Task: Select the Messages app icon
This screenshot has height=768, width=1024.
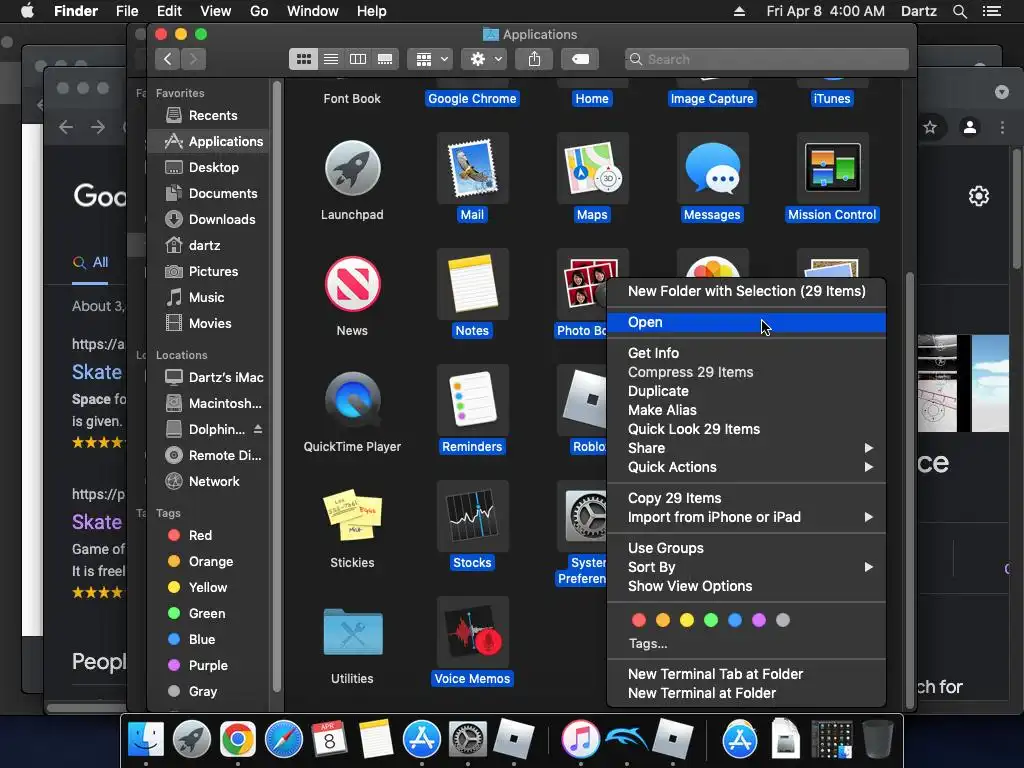Action: click(712, 168)
